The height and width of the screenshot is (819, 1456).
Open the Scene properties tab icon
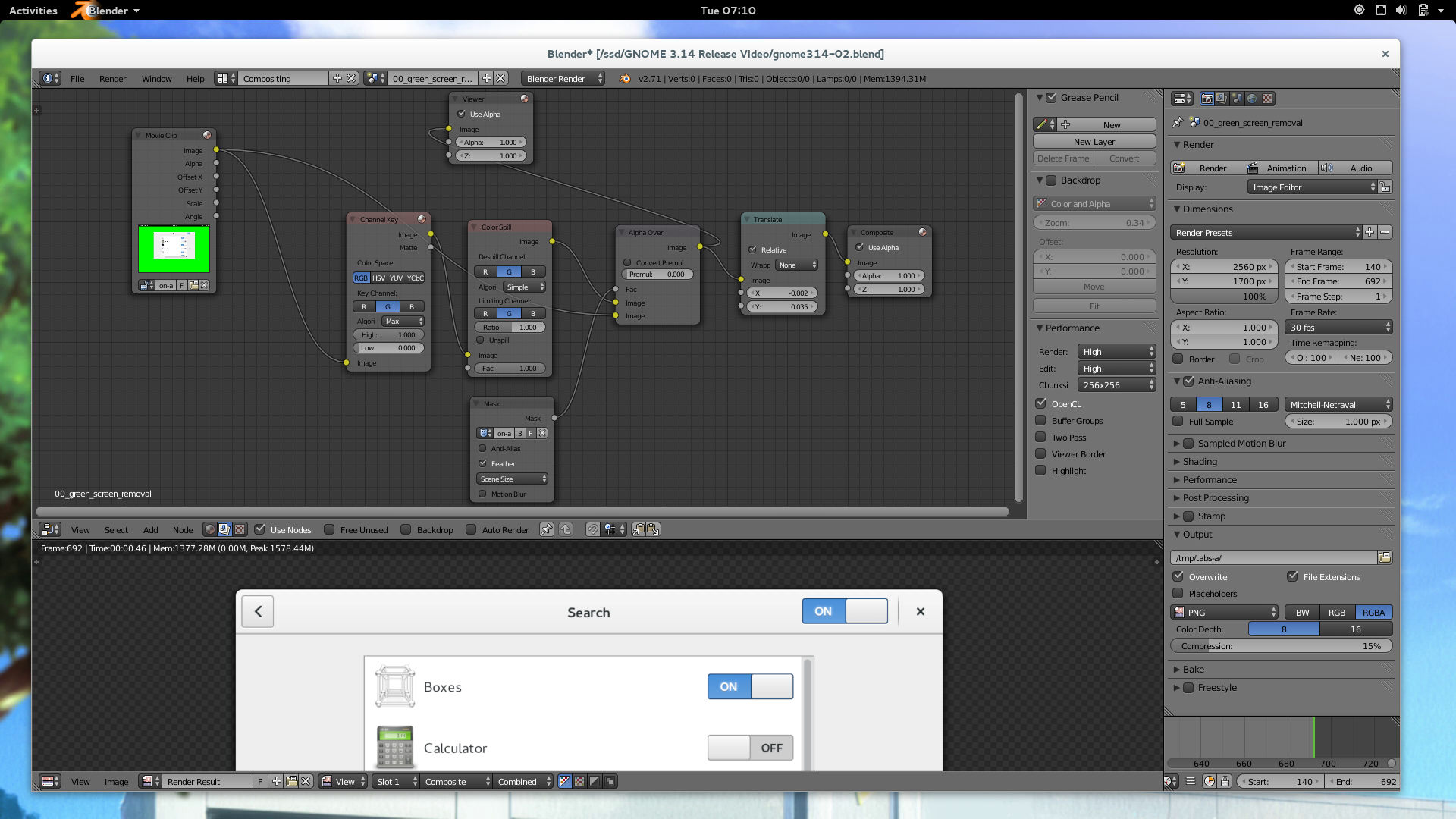click(1237, 99)
